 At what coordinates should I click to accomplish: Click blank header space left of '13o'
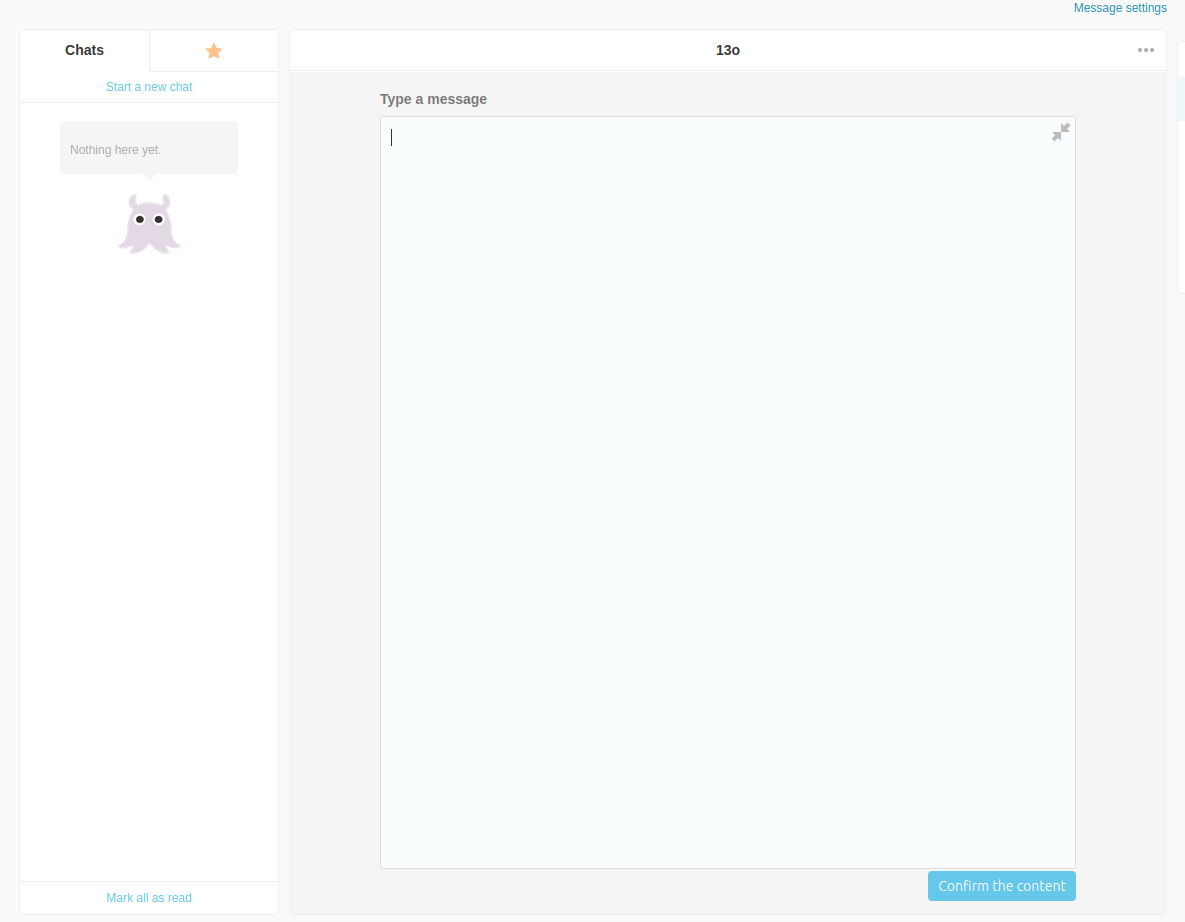500,50
